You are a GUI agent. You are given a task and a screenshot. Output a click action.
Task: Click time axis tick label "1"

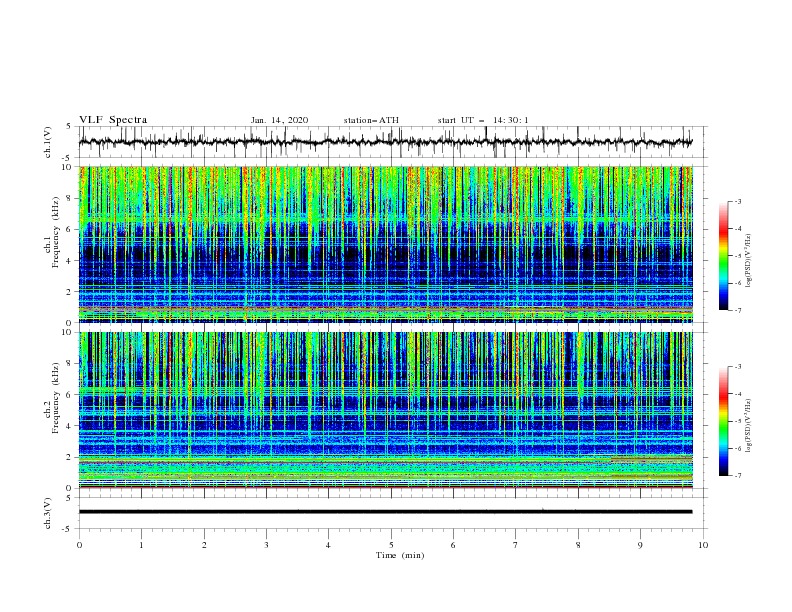(x=141, y=545)
